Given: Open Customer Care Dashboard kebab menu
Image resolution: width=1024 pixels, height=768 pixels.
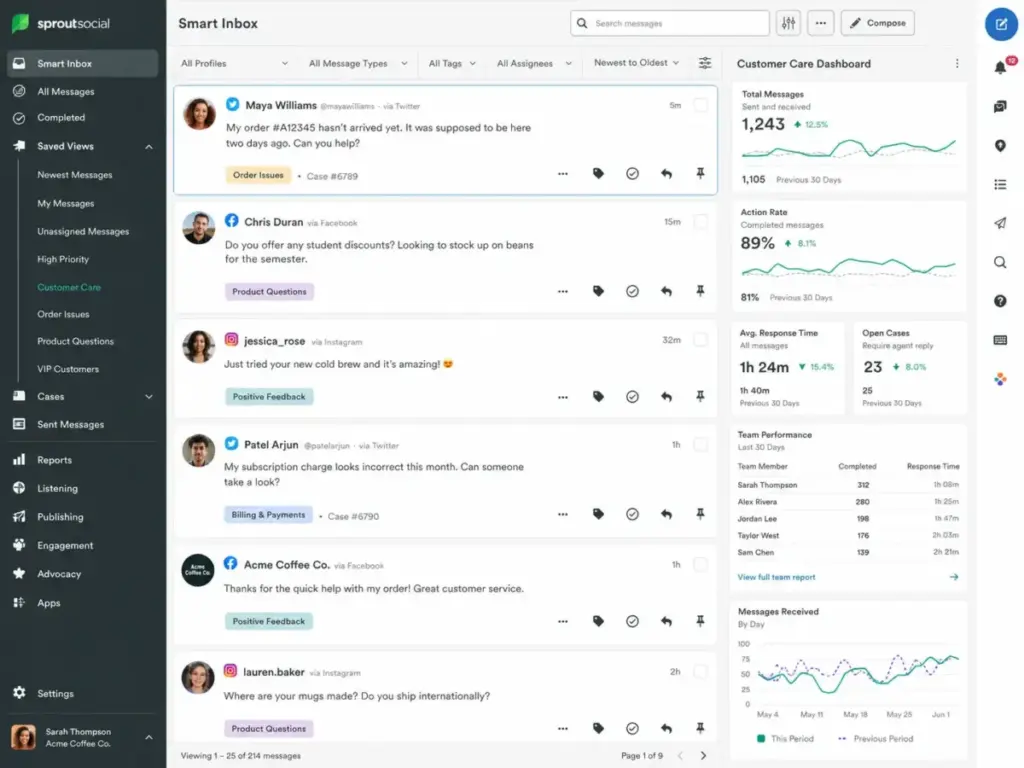Looking at the screenshot, I should pos(957,63).
